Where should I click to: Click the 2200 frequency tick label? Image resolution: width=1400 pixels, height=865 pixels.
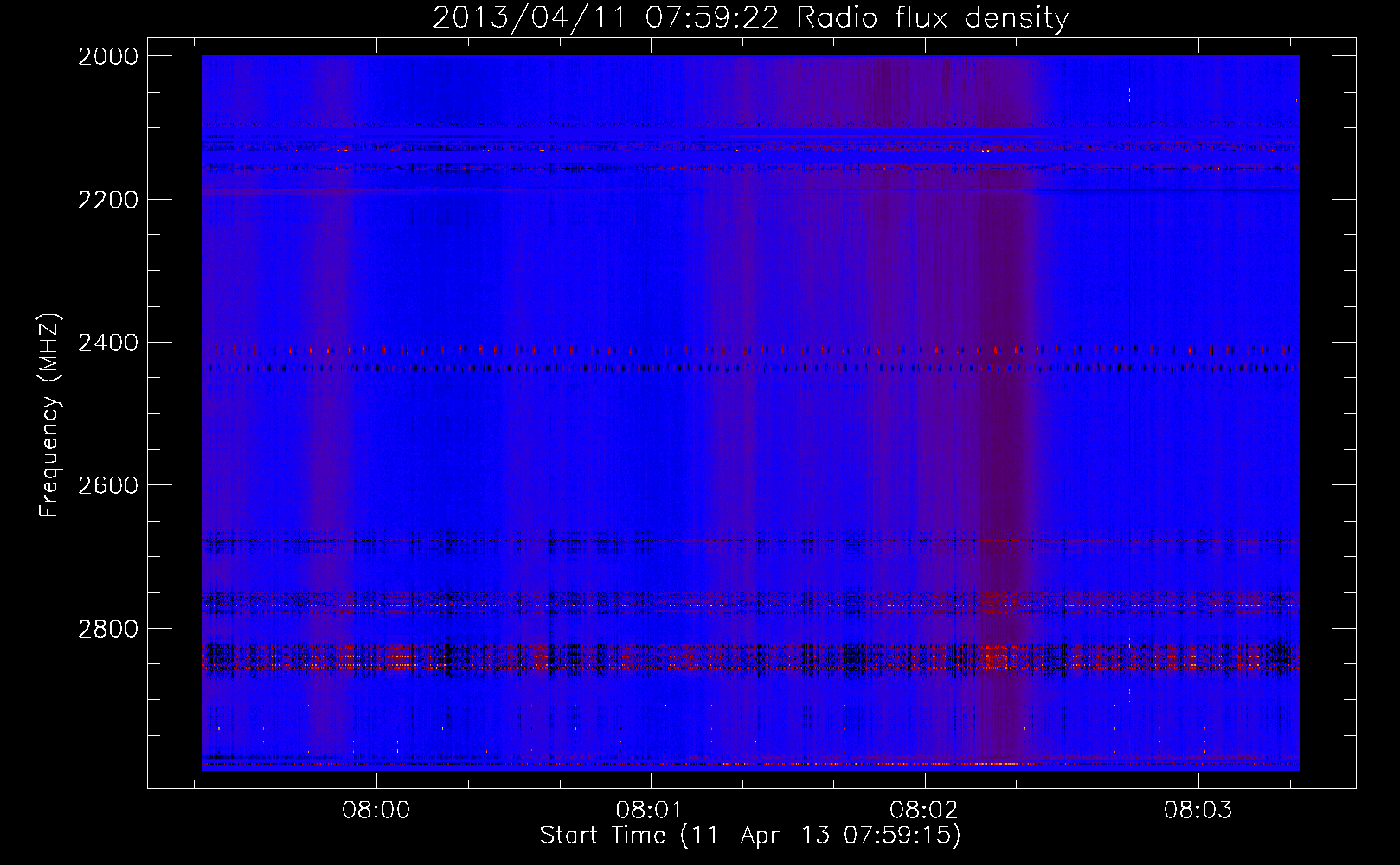(x=108, y=200)
